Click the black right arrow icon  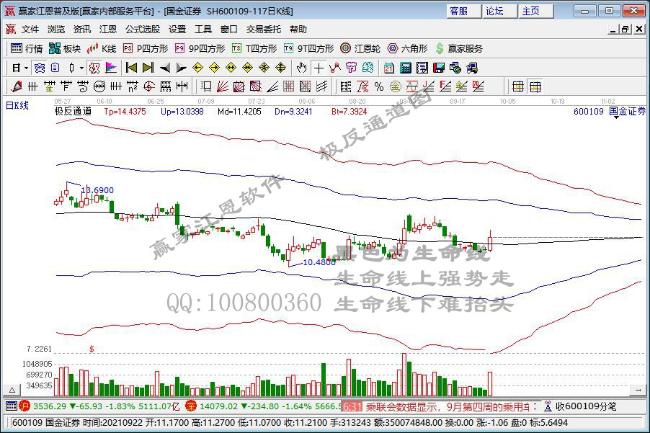(181, 68)
